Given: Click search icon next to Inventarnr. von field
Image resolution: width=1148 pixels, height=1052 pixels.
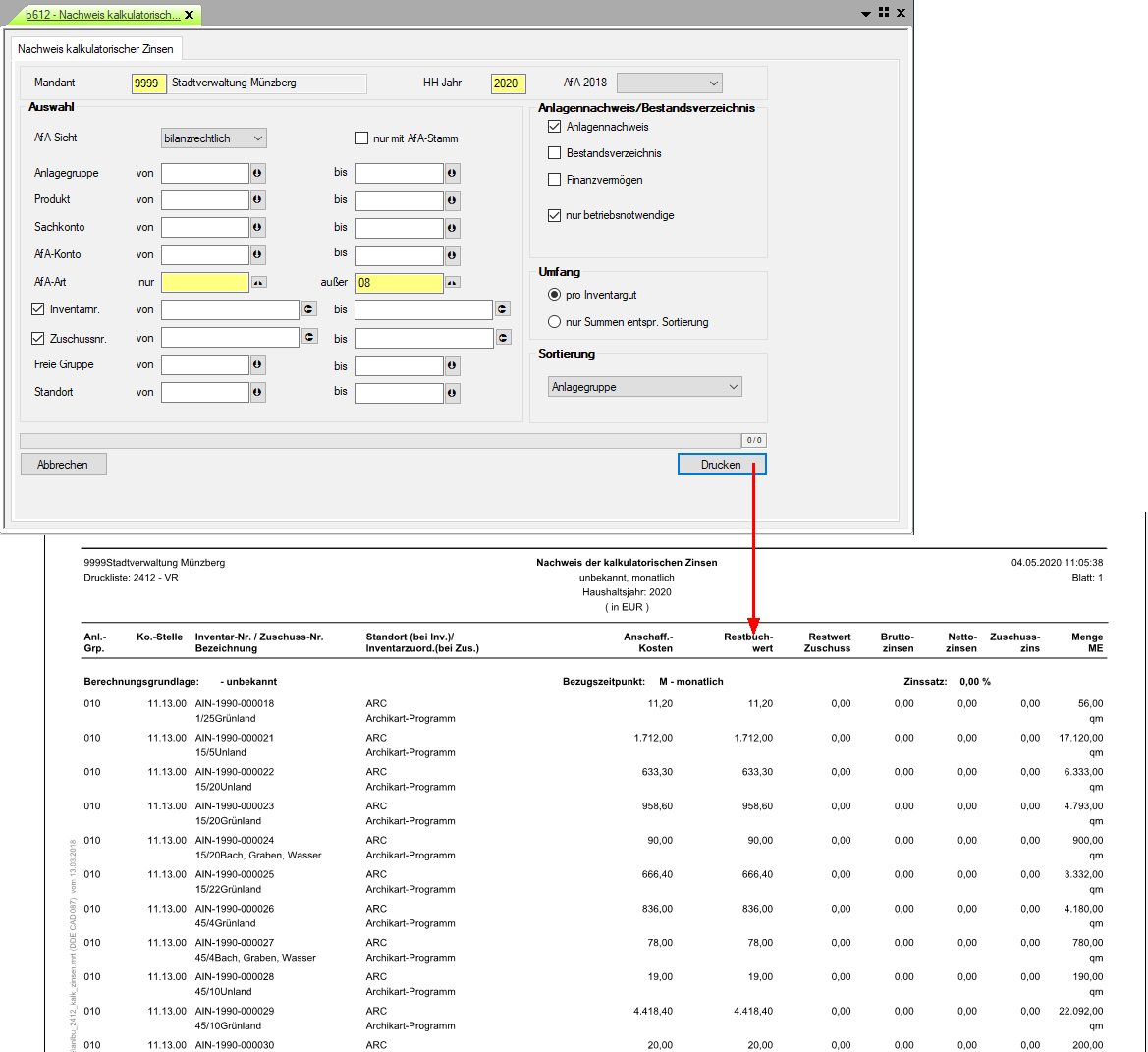Looking at the screenshot, I should [x=308, y=309].
